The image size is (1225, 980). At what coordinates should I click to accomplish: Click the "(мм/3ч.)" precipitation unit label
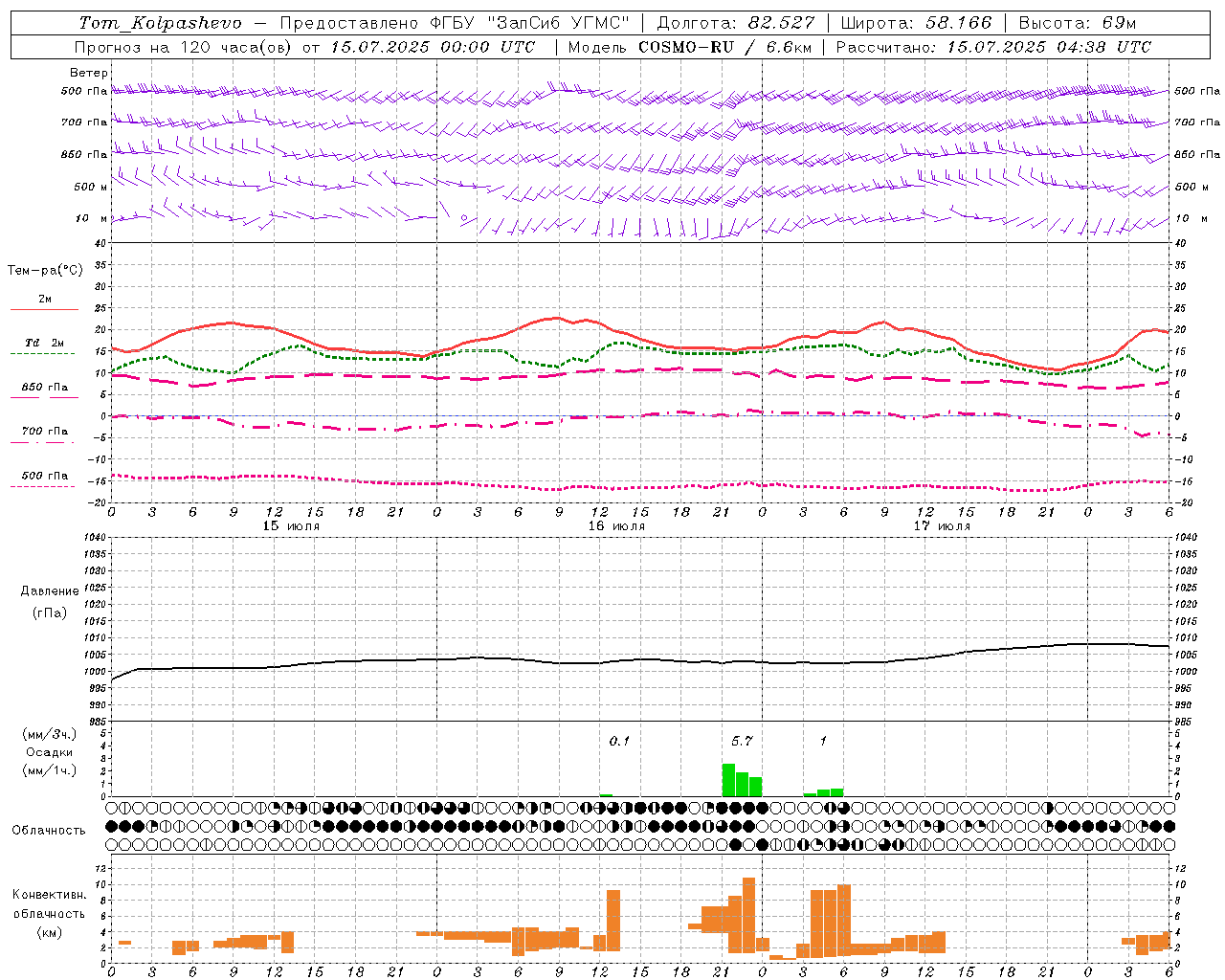coord(50,734)
